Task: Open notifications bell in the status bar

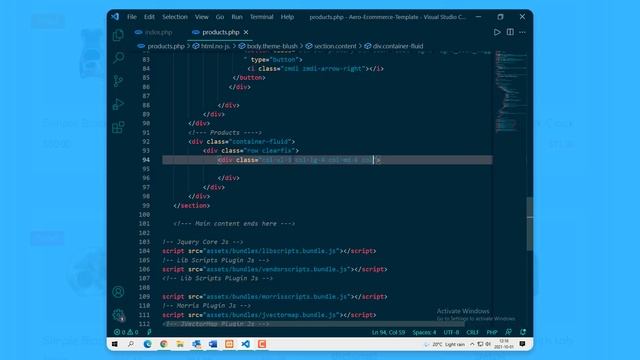Action: pos(523,332)
